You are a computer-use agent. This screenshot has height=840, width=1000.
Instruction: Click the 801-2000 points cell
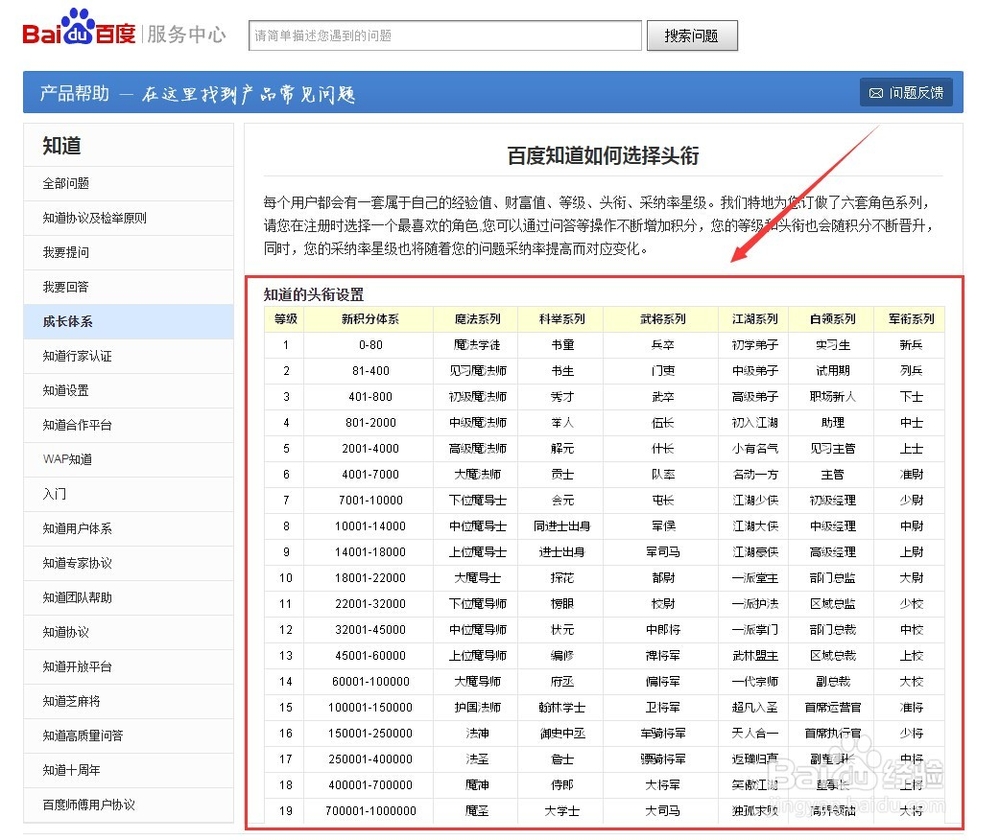(371, 422)
